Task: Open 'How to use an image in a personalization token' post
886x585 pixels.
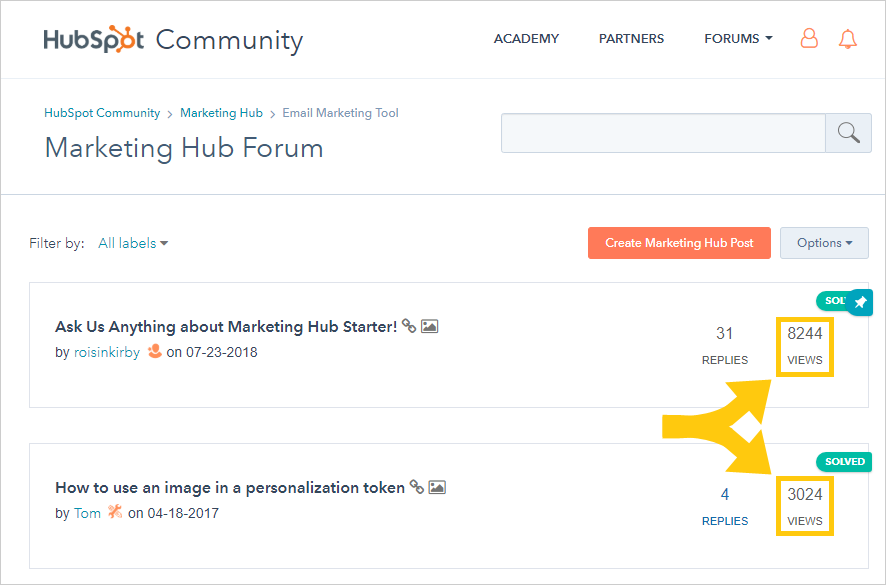Action: tap(230, 488)
